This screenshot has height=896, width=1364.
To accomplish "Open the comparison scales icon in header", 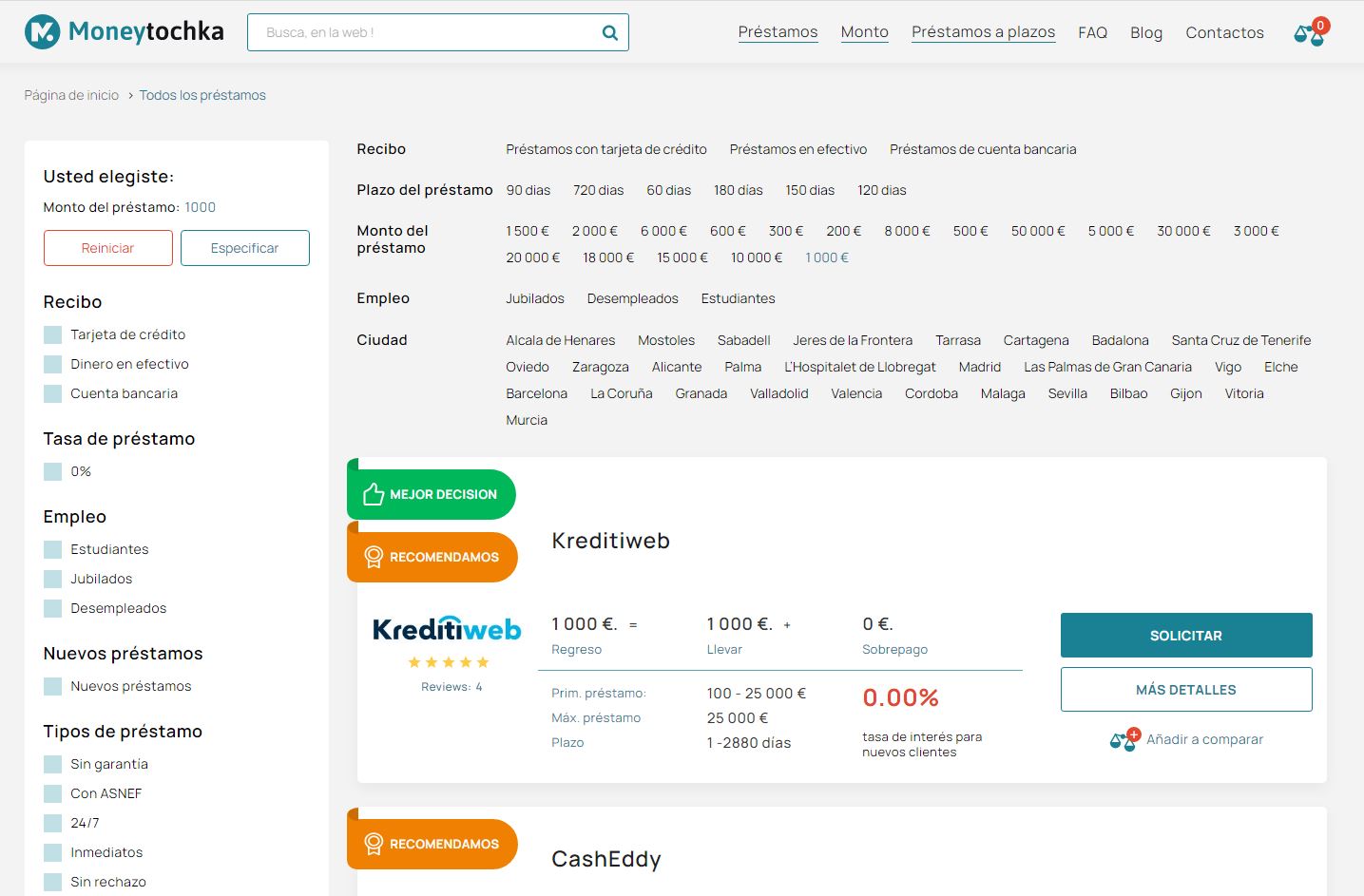I will tap(1309, 34).
